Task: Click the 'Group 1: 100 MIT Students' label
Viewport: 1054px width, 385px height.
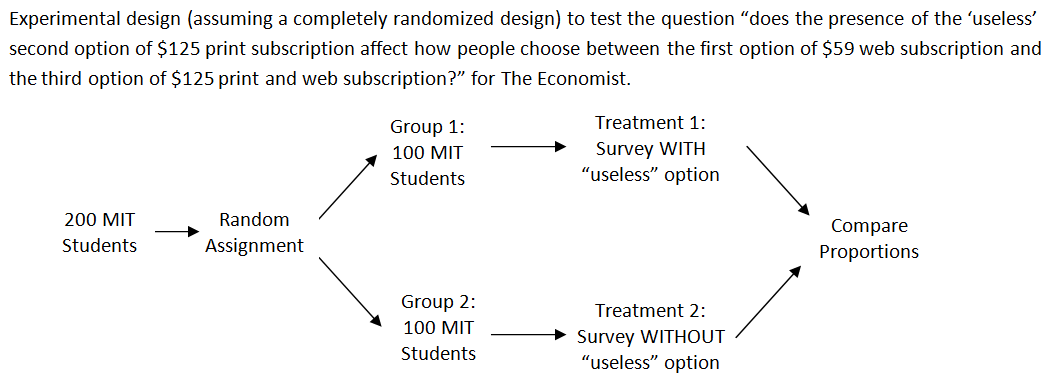Action: tap(428, 153)
